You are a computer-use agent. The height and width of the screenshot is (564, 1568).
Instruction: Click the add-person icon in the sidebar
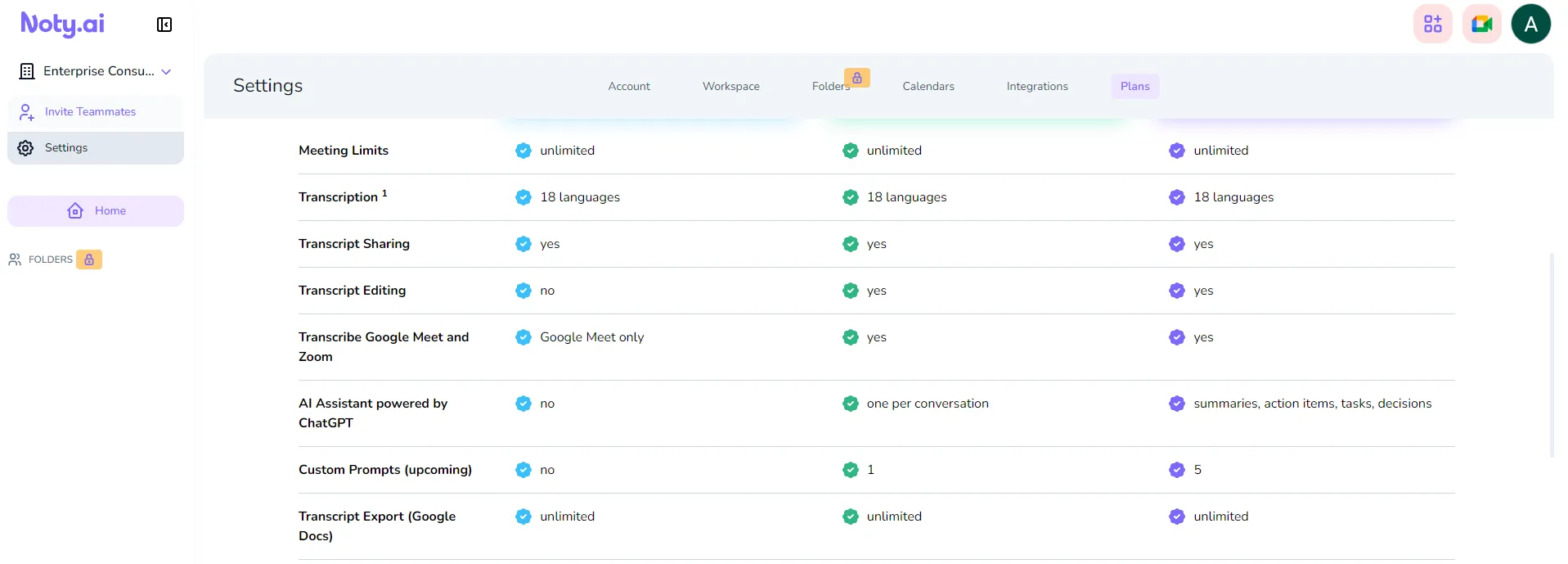point(26,112)
